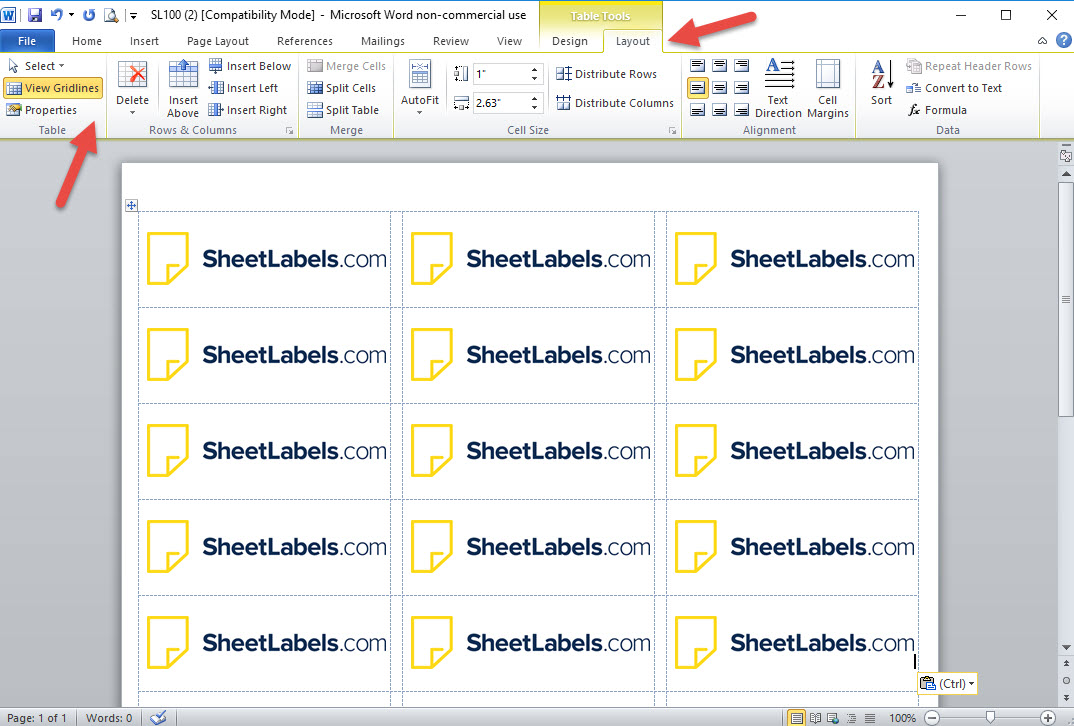Click the Insert Below icon
The width and height of the screenshot is (1074, 726).
tap(216, 65)
